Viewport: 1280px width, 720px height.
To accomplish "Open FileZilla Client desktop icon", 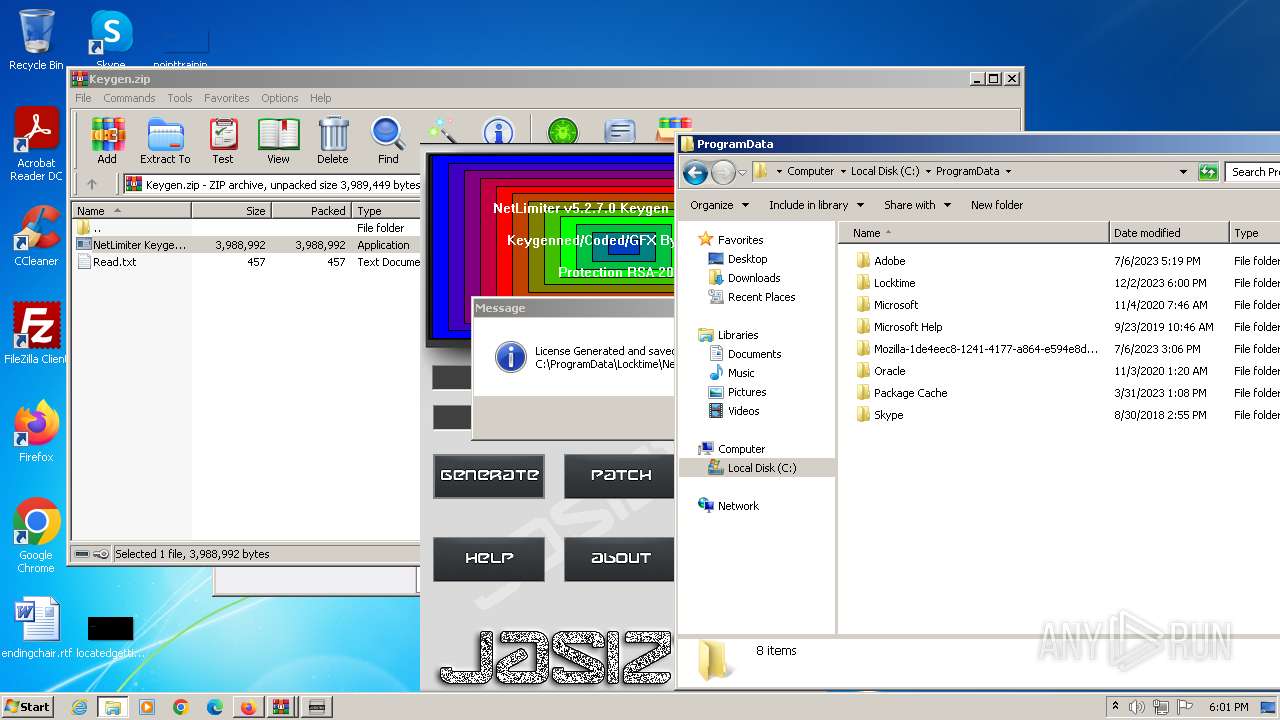I will [x=36, y=333].
